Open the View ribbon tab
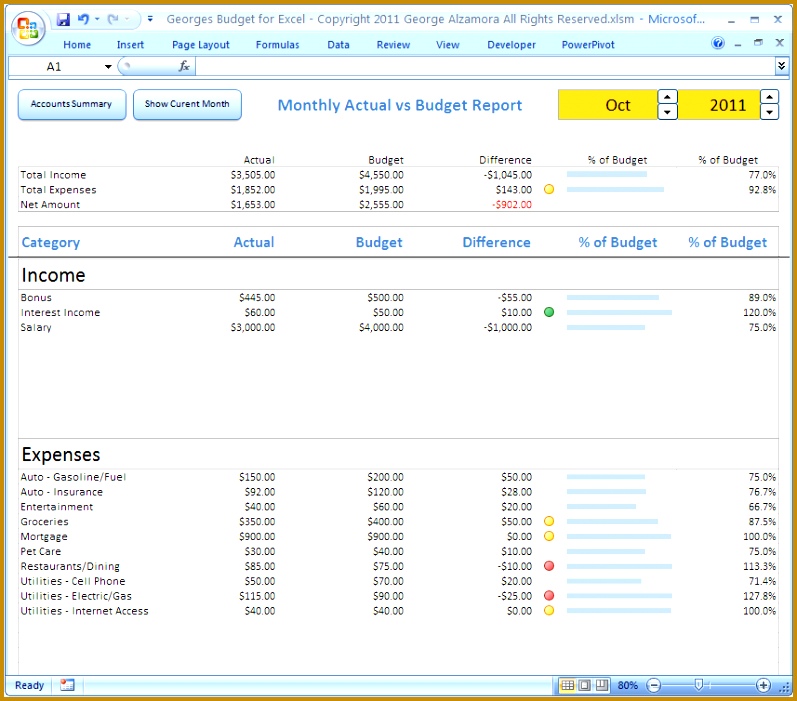 [x=447, y=45]
